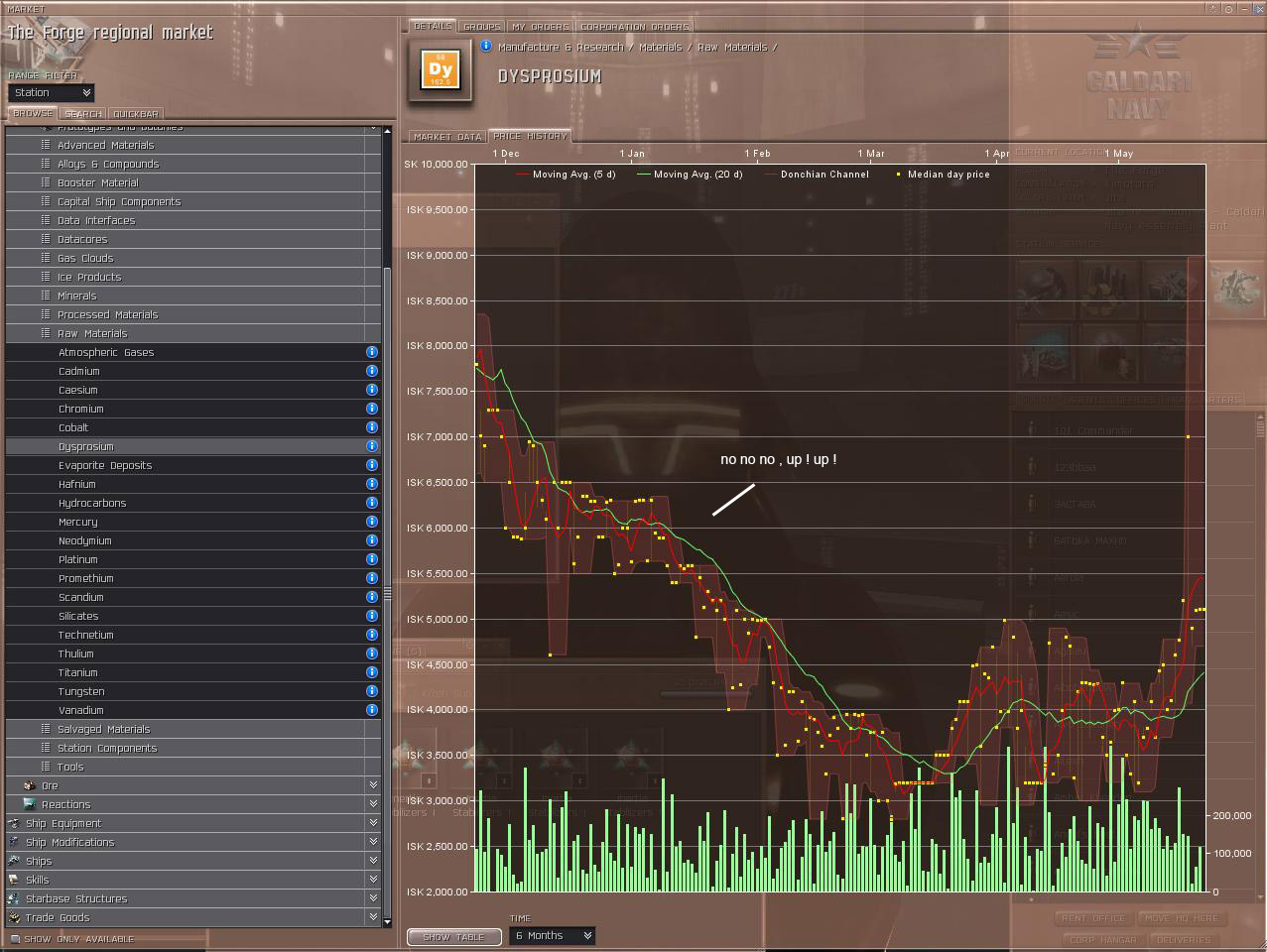The height and width of the screenshot is (952, 1267).
Task: Expand the Ships category
Action: coord(373,861)
